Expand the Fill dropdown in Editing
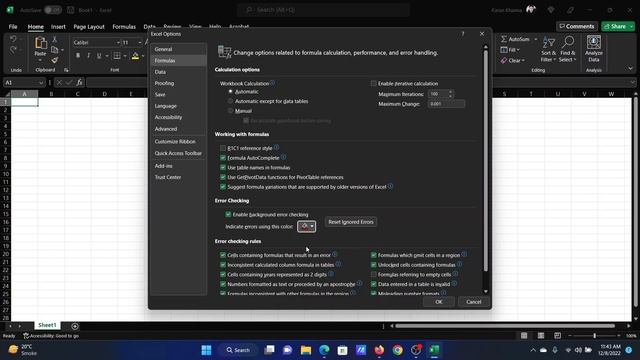640x360 pixels. (x=518, y=50)
